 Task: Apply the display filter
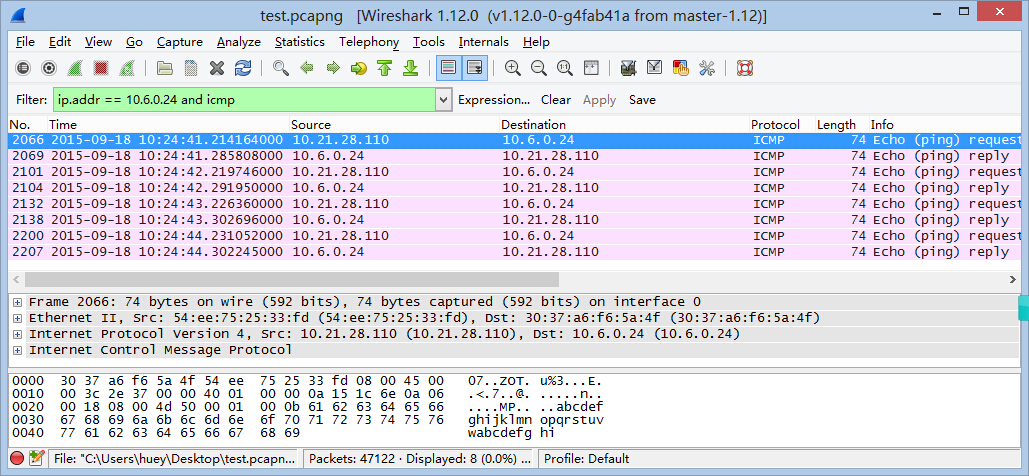coord(599,100)
